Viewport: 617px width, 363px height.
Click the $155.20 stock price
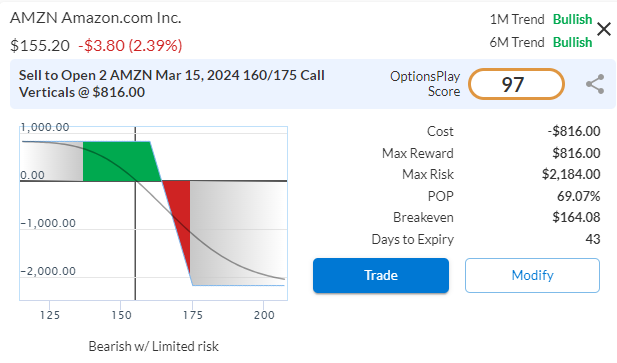click(40, 46)
